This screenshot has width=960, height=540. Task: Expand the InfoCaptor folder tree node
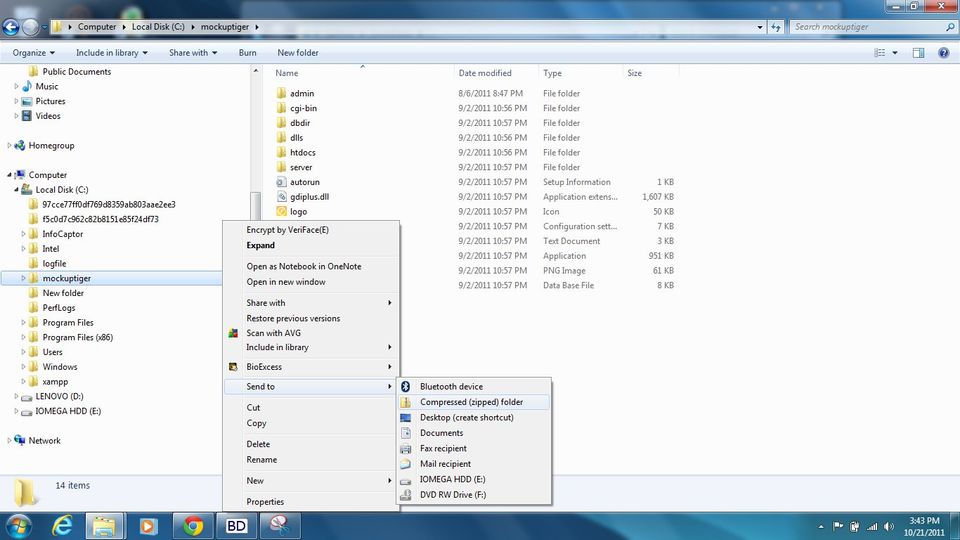point(23,234)
